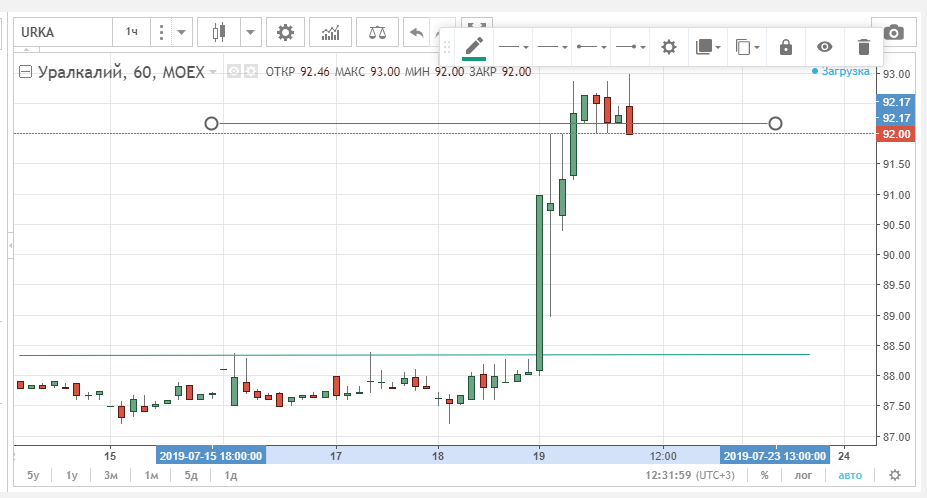
Task: Delete the selected line with trash icon
Action: point(863,47)
